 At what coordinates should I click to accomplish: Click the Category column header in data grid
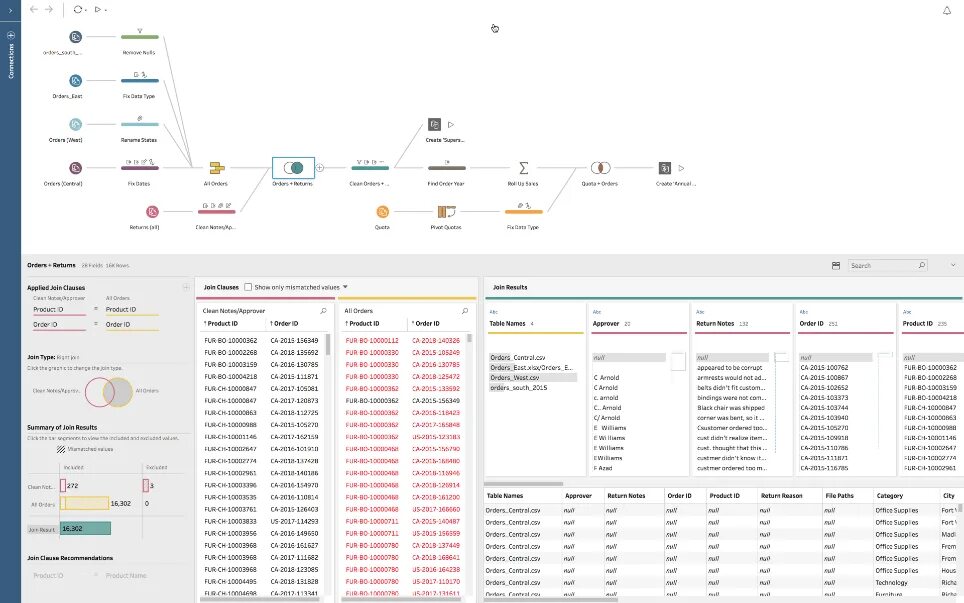point(890,495)
